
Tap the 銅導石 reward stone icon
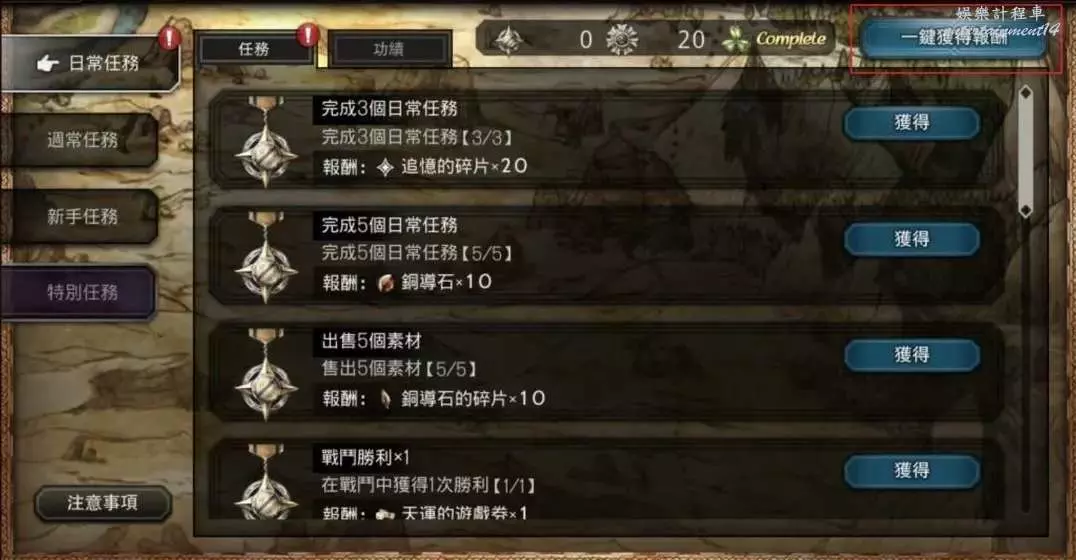click(x=386, y=283)
